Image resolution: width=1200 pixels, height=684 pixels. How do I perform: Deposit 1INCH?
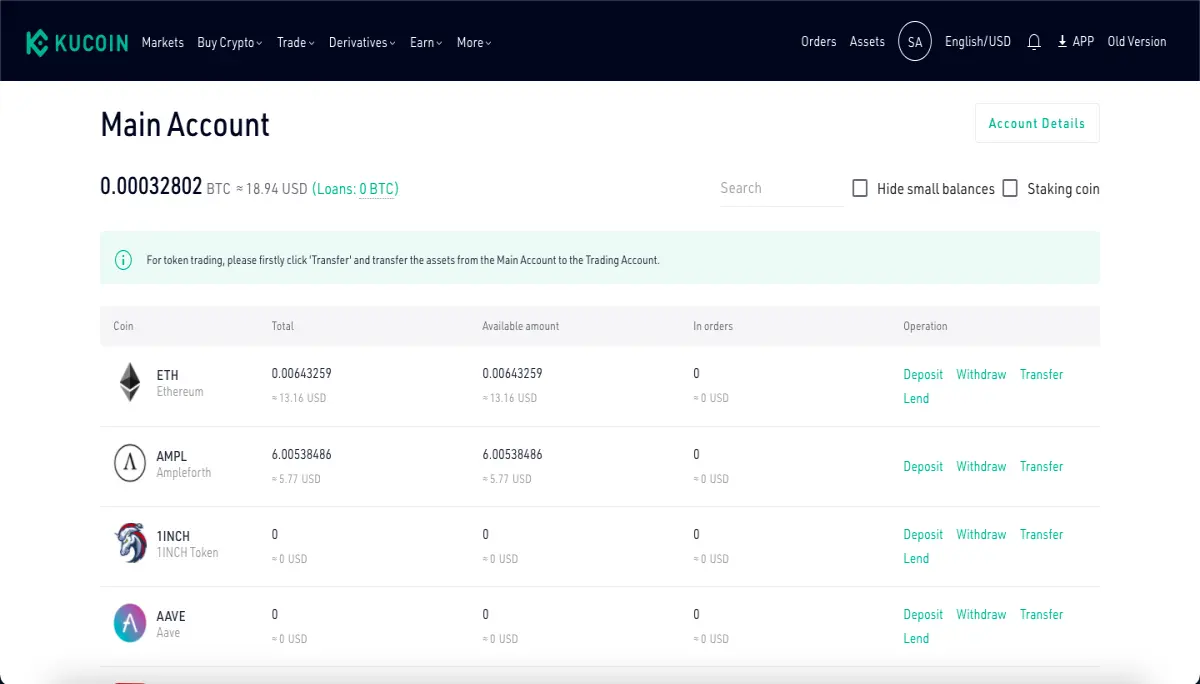[923, 534]
